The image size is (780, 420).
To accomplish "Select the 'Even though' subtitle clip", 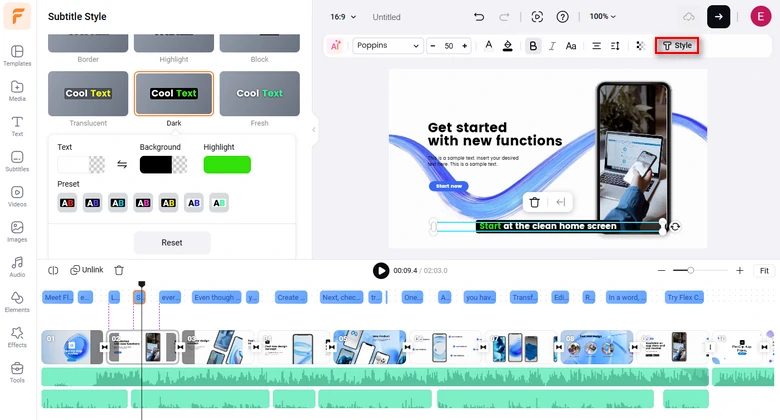I will pyautogui.click(x=216, y=297).
